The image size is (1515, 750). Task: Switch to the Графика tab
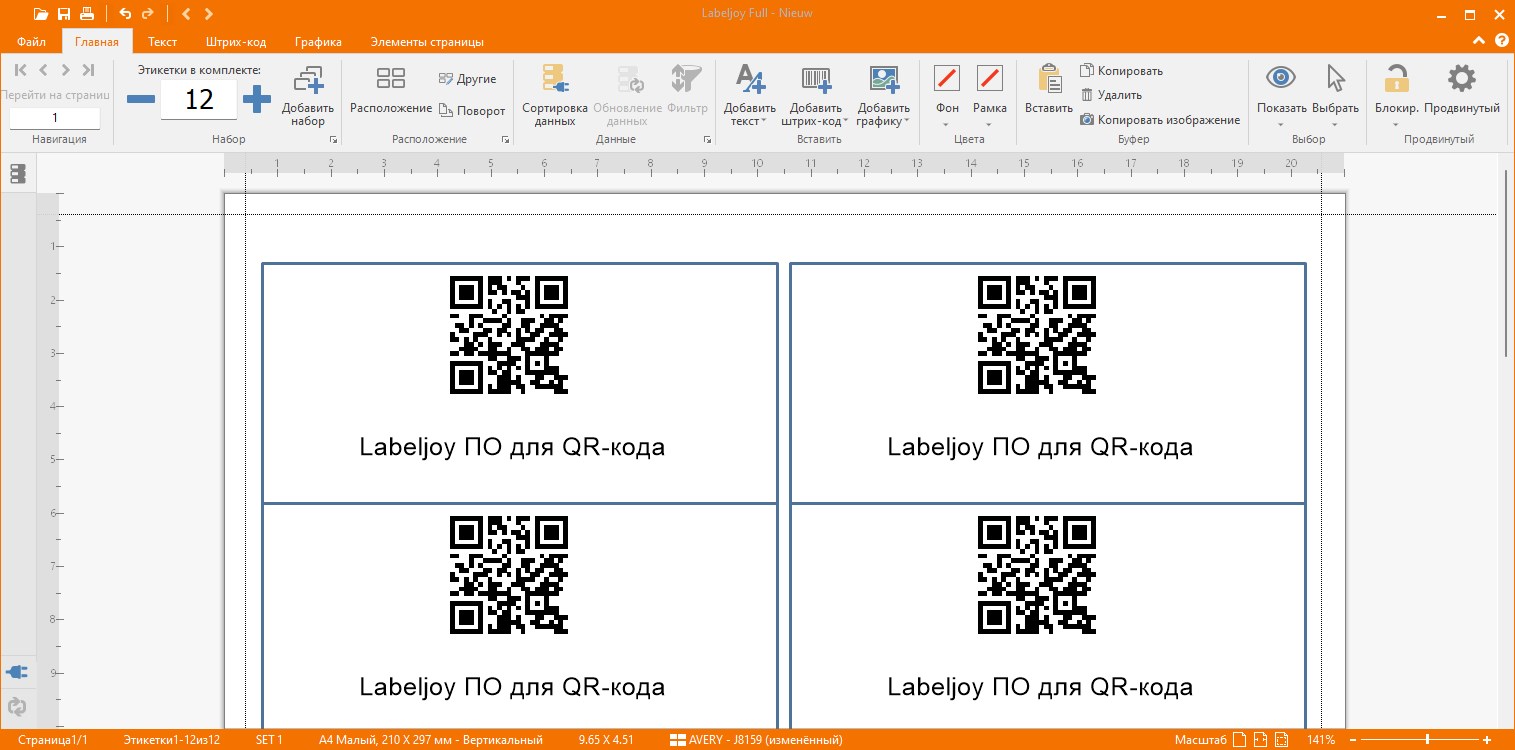coord(318,42)
